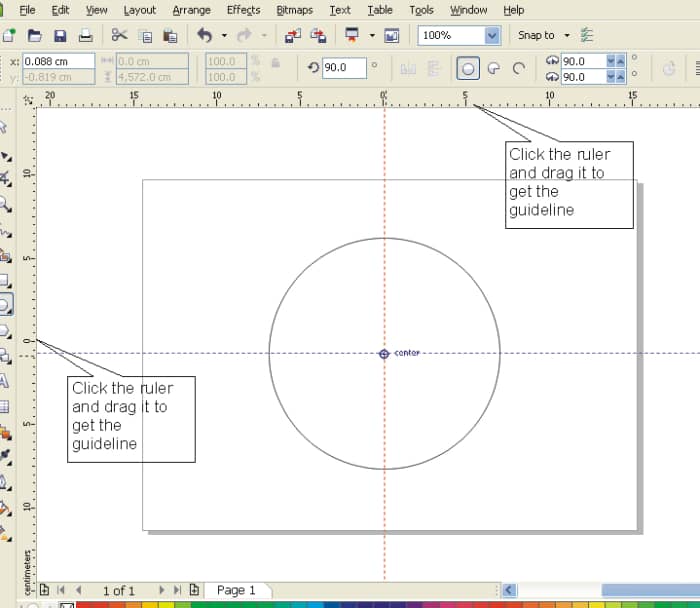Select the Zoom tool in the toolbox
Viewport: 700px width, 608px height.
5,204
